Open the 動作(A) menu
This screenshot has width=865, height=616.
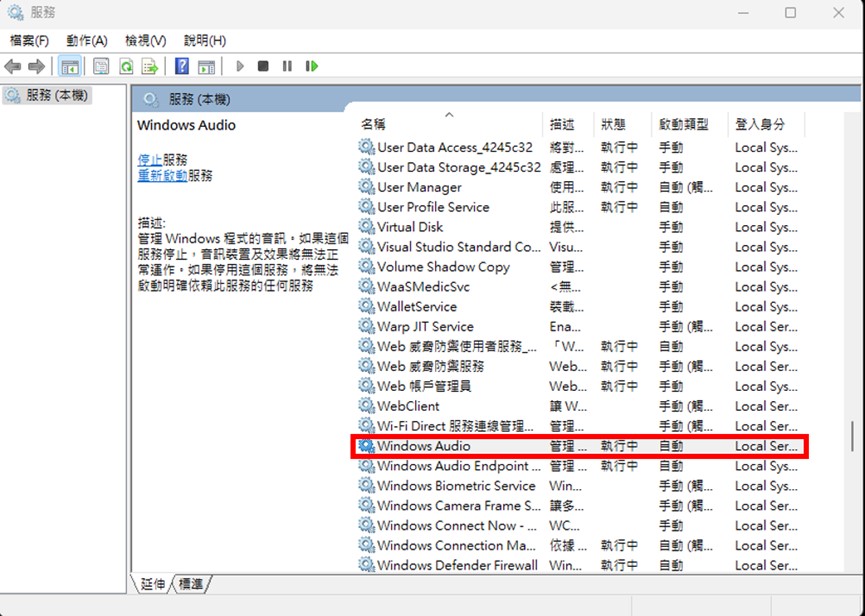tap(86, 40)
